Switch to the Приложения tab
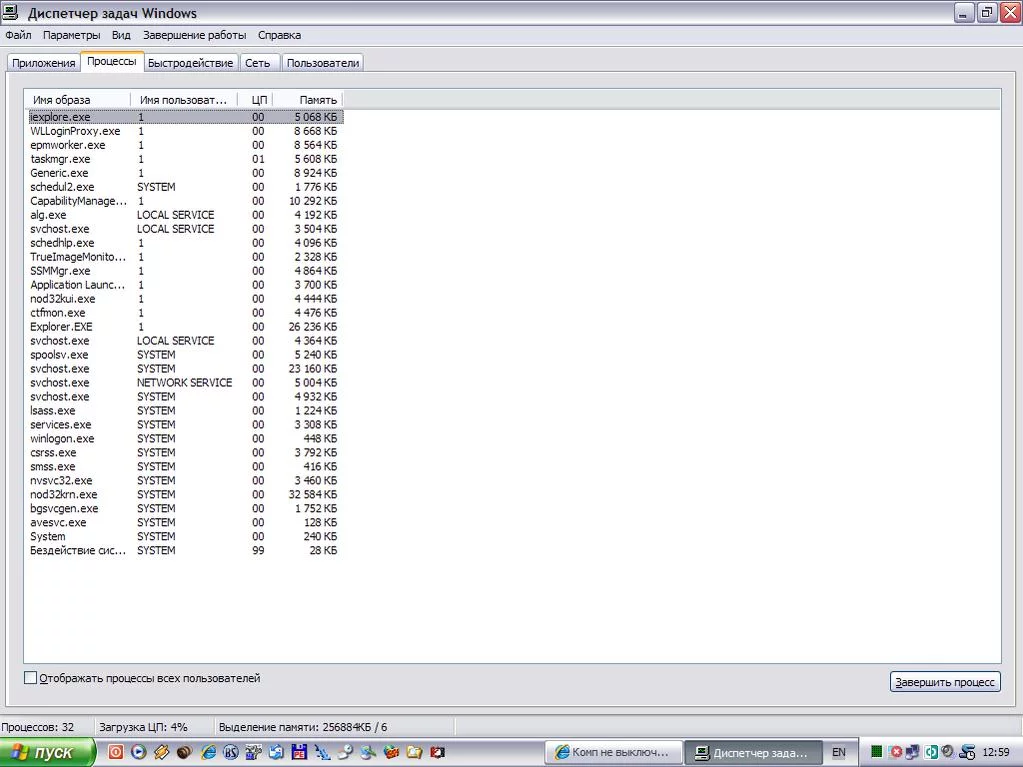The width and height of the screenshot is (1023, 767). tap(44, 63)
